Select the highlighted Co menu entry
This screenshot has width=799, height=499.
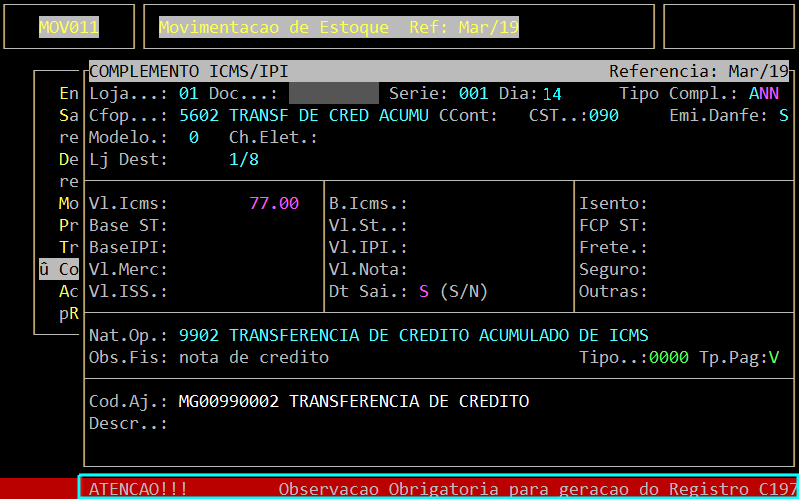tap(59, 270)
